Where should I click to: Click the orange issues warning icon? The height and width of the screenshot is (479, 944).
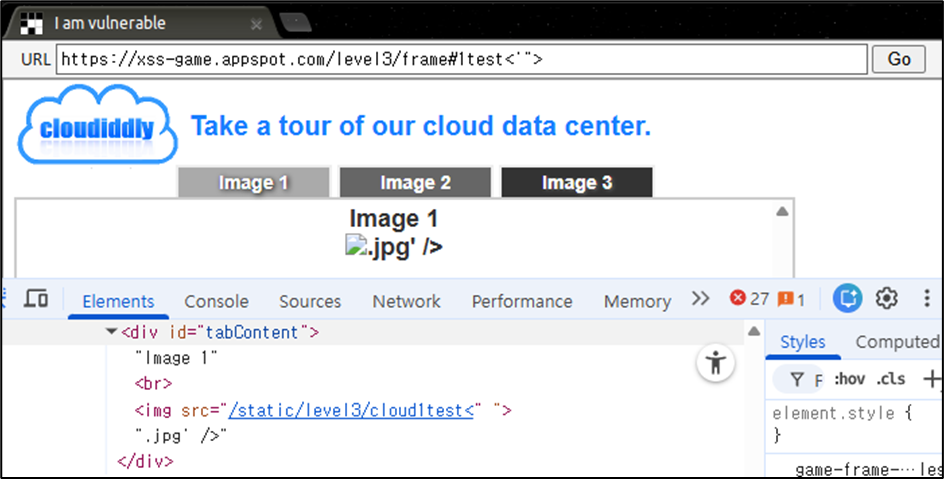(786, 298)
